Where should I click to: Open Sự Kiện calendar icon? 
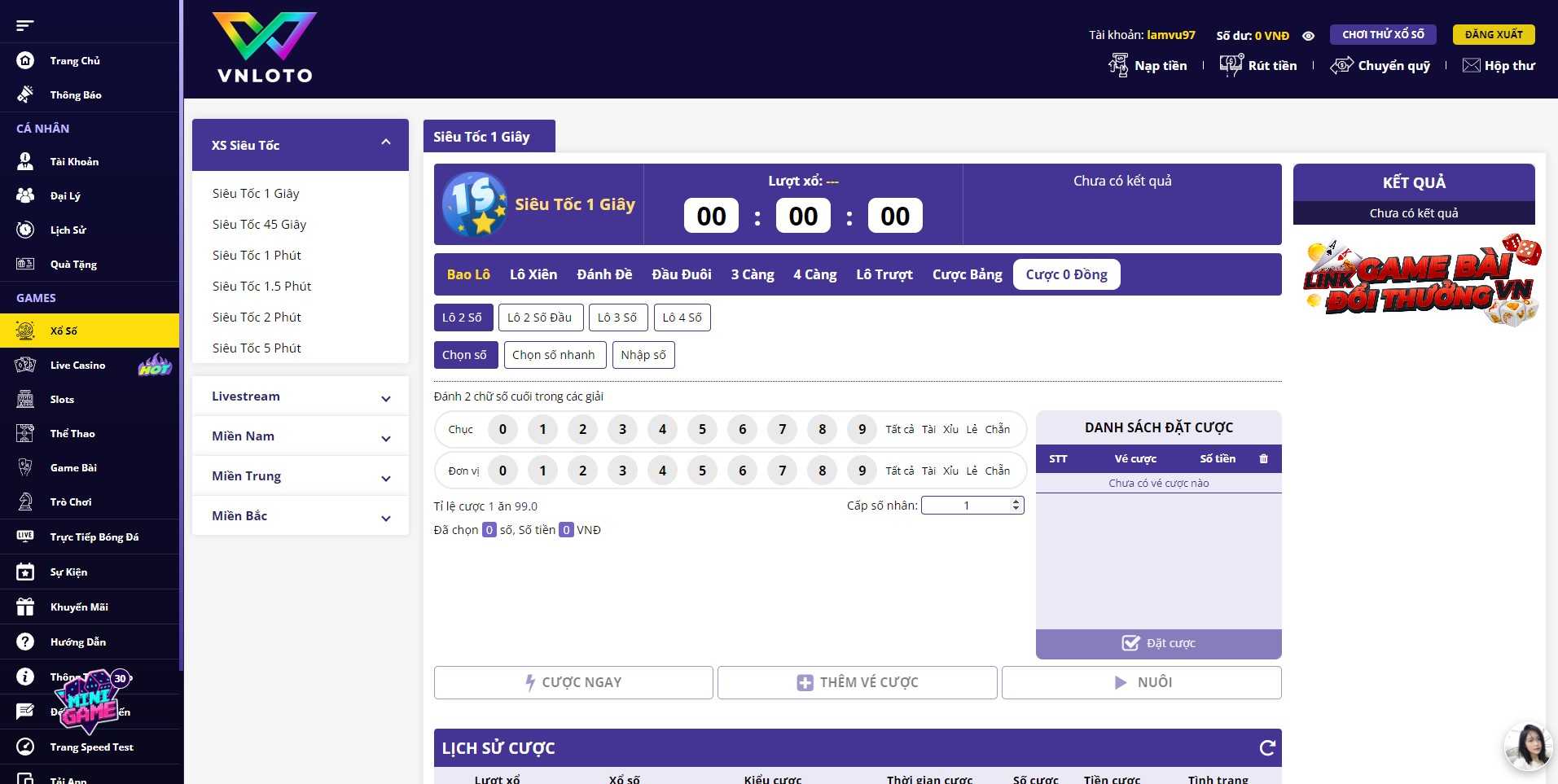pyautogui.click(x=25, y=572)
